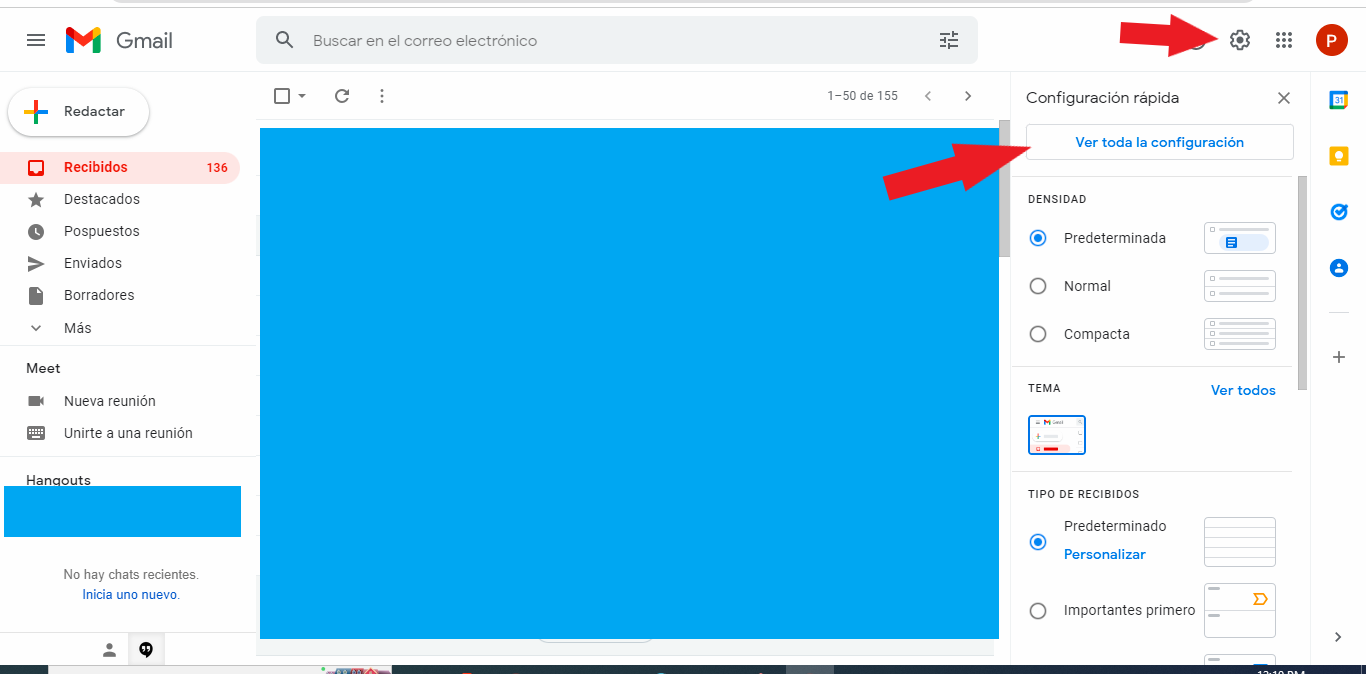This screenshot has height=674, width=1366.
Task: Click the Gmail logo
Action: point(119,40)
